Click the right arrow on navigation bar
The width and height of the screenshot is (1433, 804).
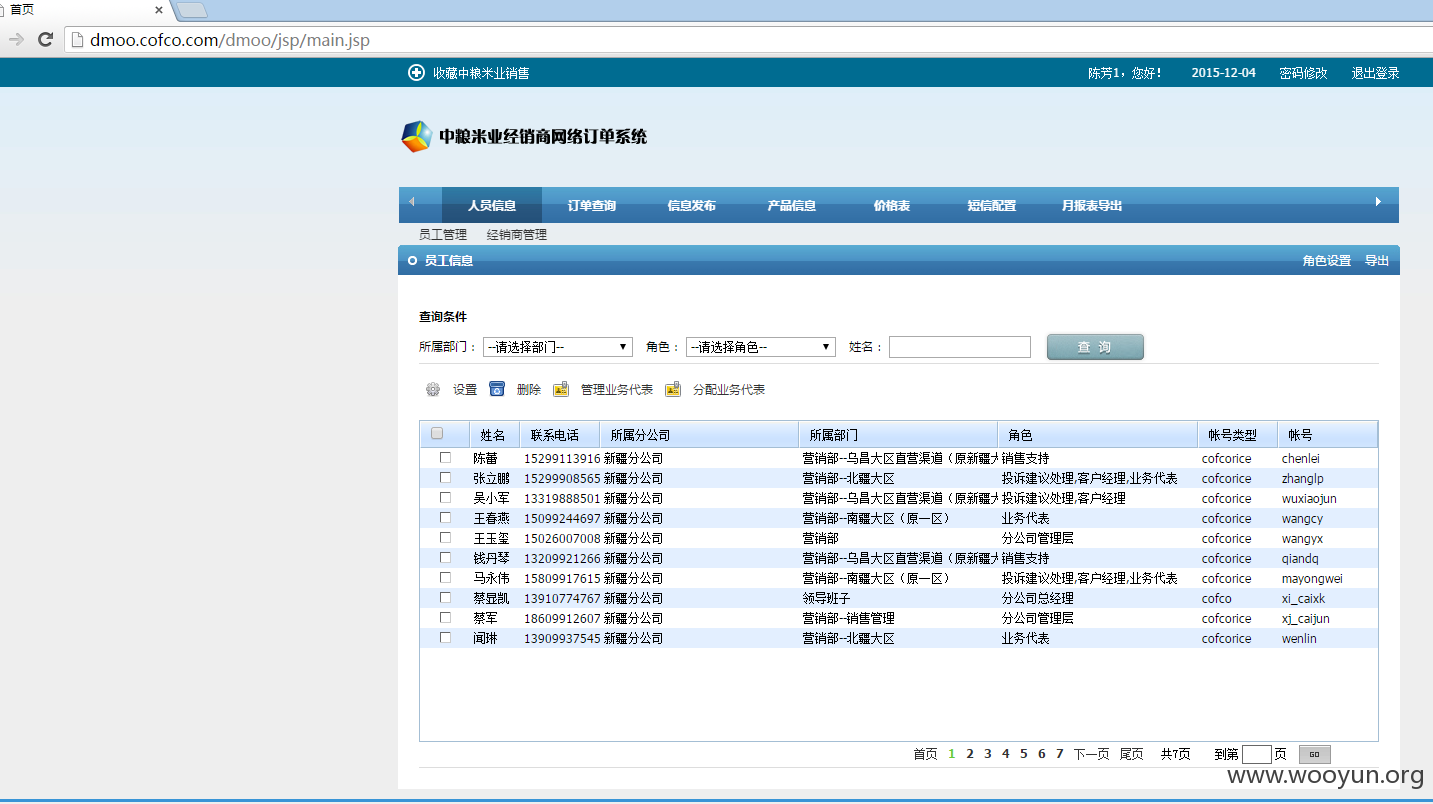pyautogui.click(x=1378, y=202)
